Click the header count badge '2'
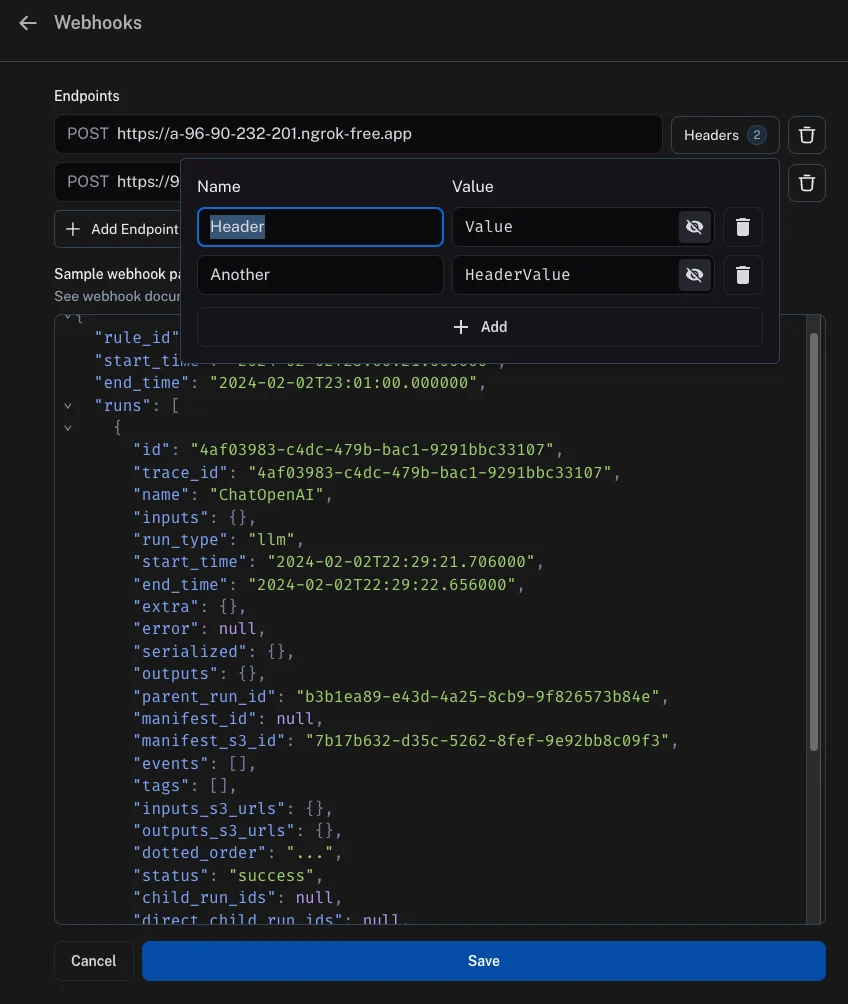 click(756, 135)
